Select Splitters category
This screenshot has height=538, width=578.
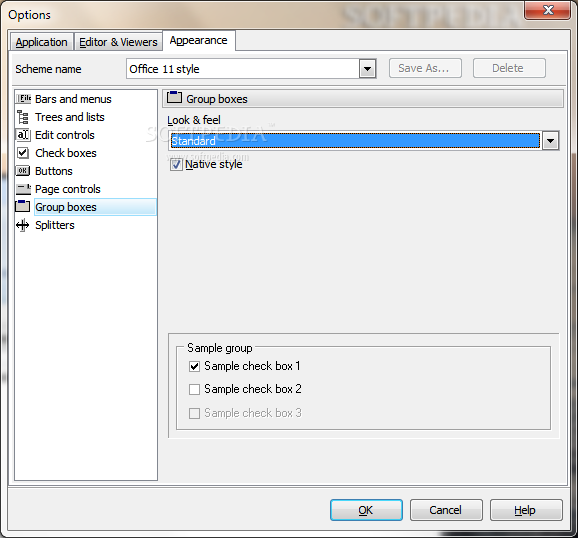point(55,225)
